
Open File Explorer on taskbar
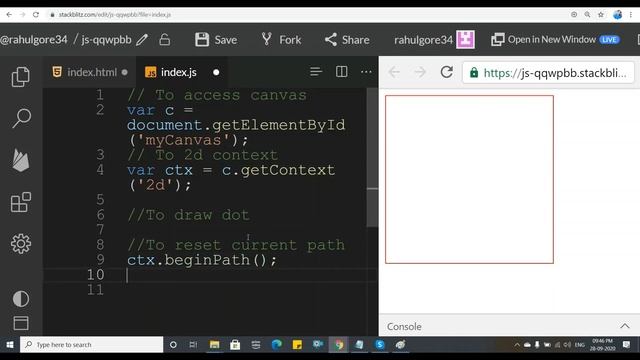(x=214, y=344)
